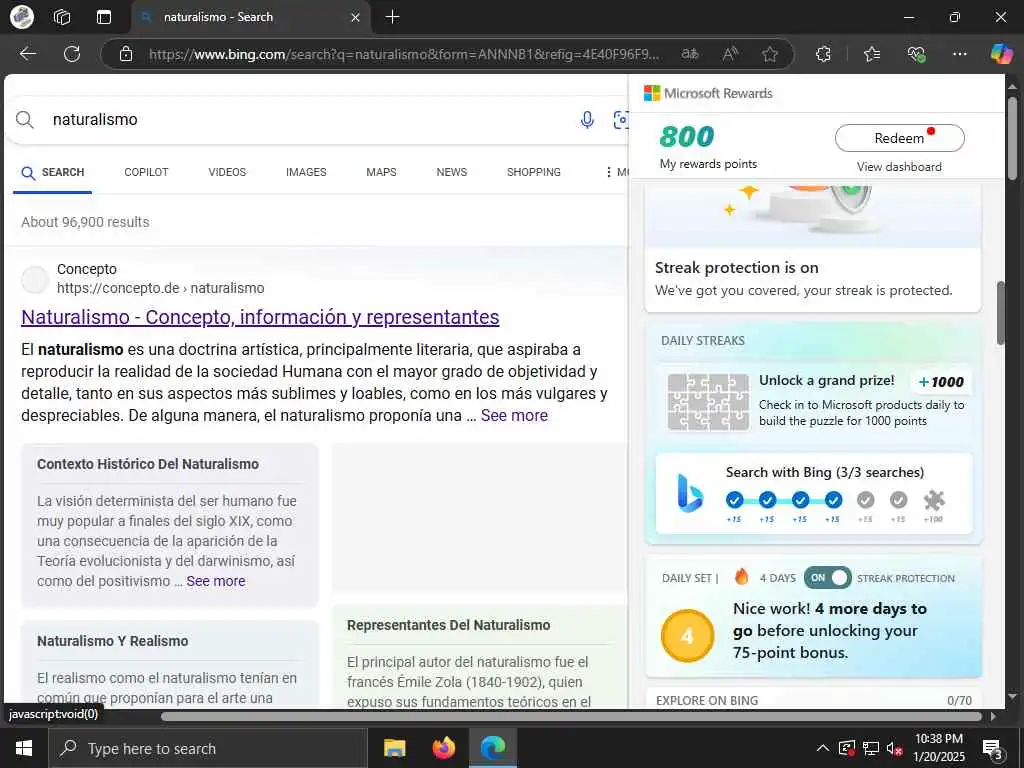The height and width of the screenshot is (768, 1024).
Task: Click EXPLORE ON BING heading
Action: (x=707, y=701)
